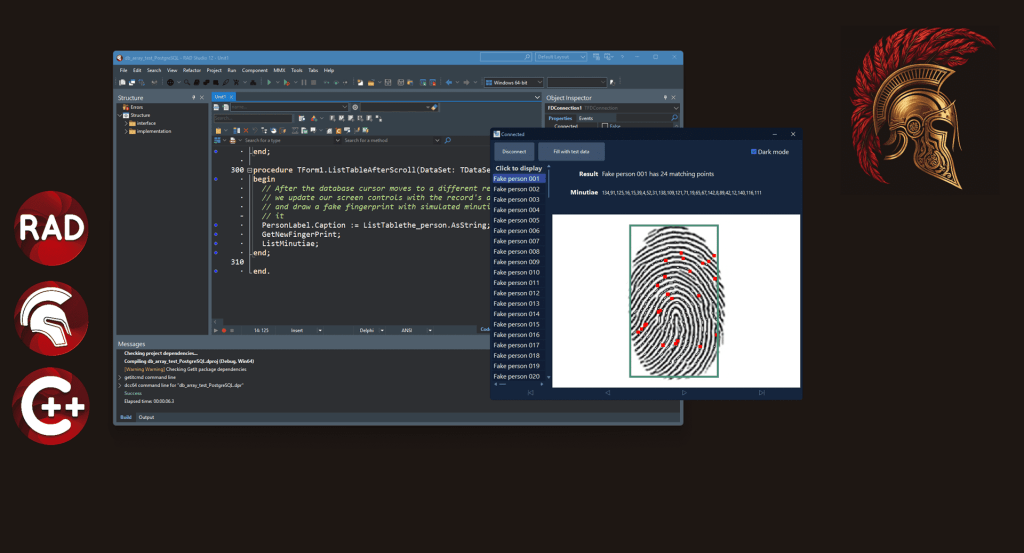
Task: Switch to the Output tab
Action: (x=146, y=417)
